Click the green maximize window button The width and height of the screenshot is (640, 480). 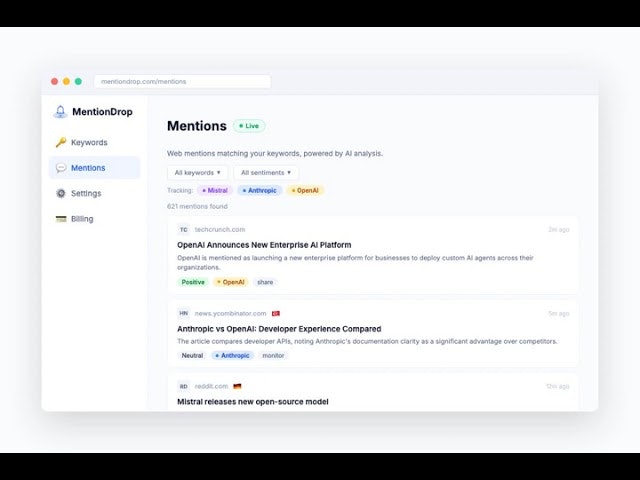(x=78, y=82)
